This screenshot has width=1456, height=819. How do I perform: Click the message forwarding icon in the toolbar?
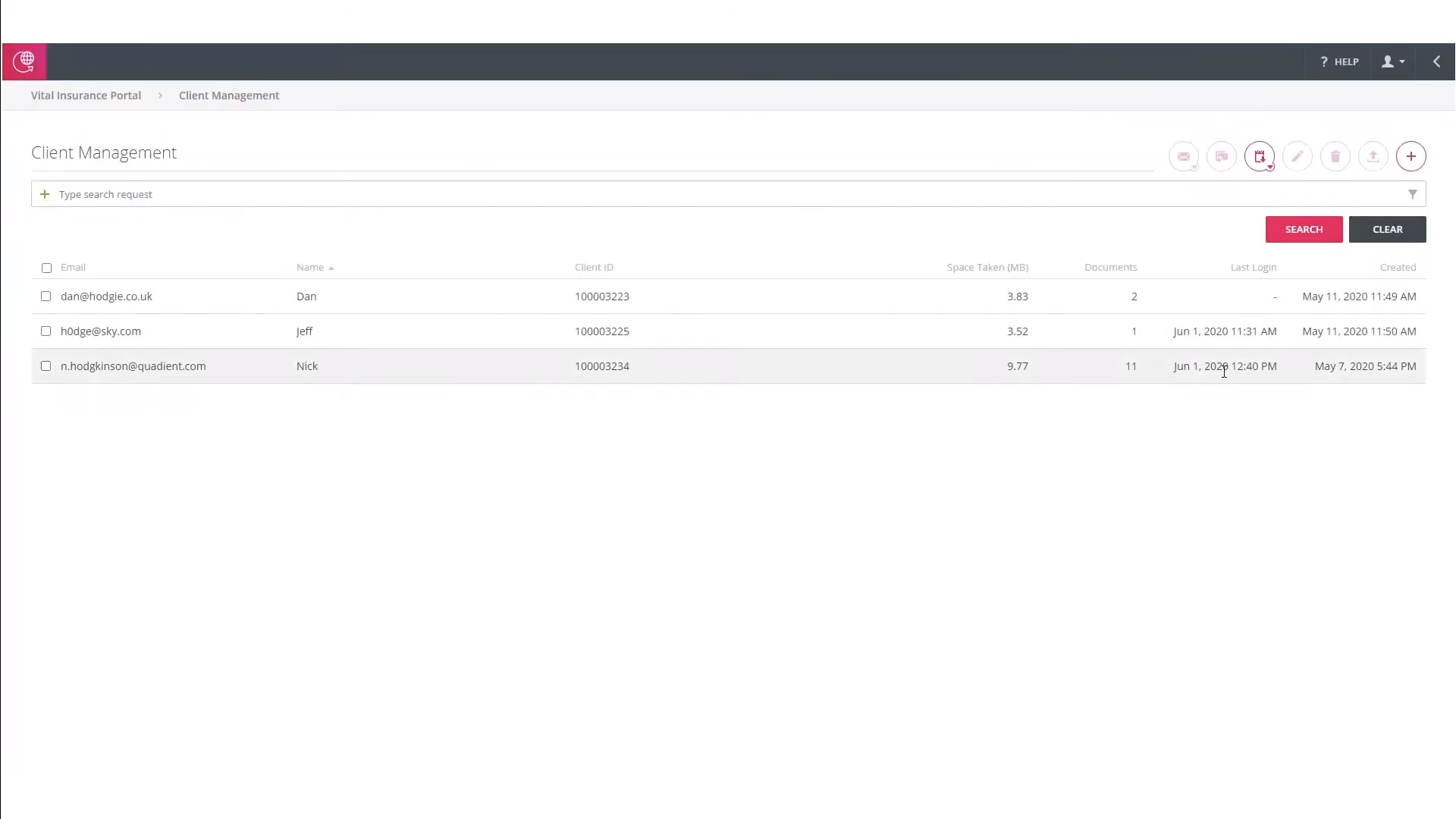point(1222,156)
